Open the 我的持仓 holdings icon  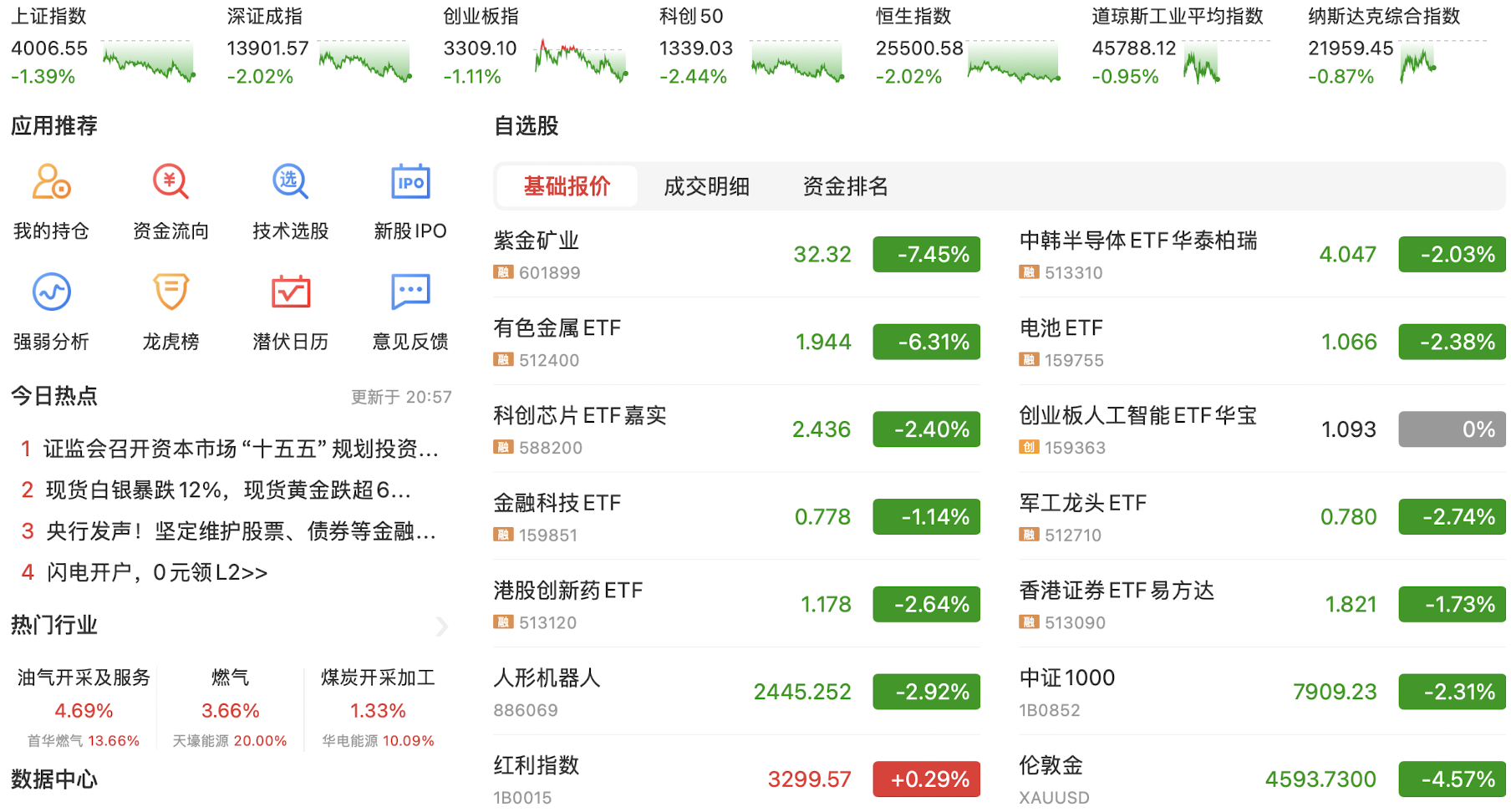51,182
